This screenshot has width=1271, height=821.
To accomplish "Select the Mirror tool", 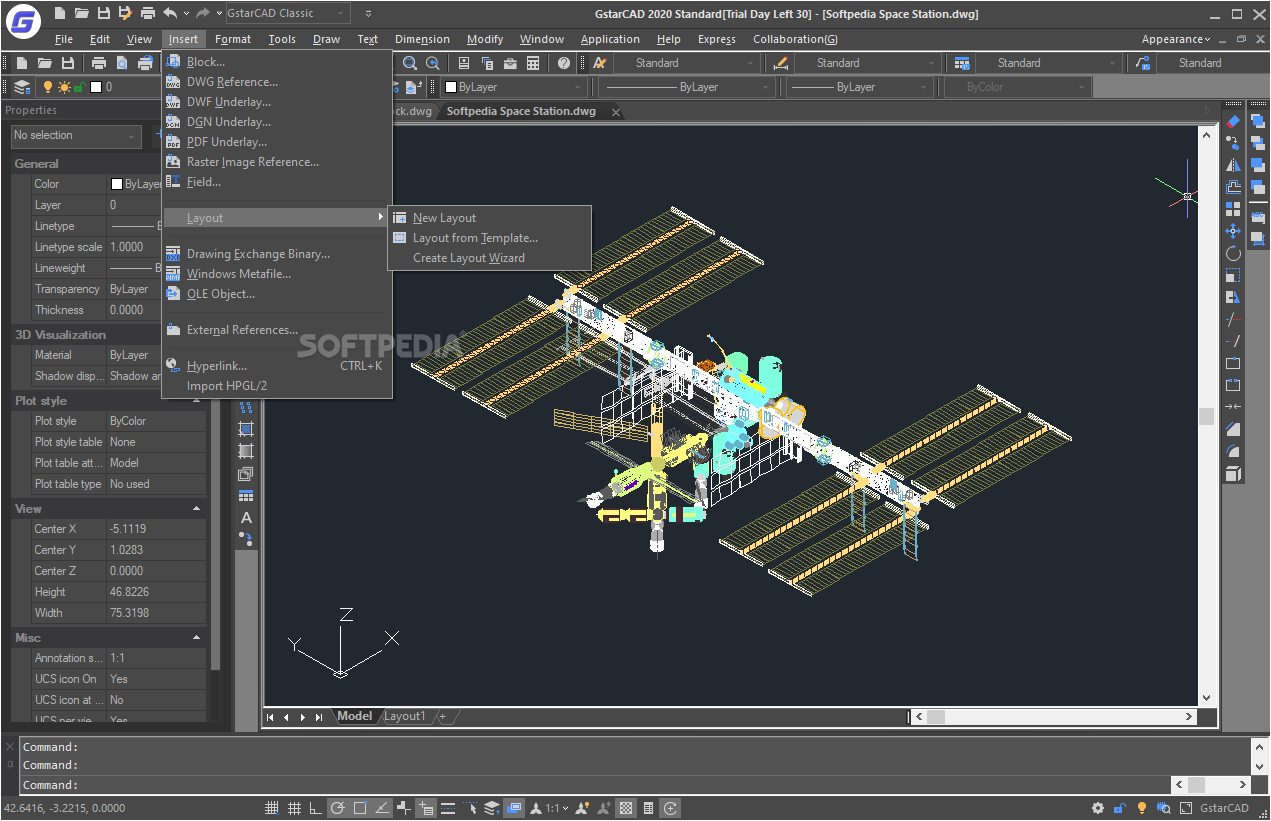I will point(1233,165).
